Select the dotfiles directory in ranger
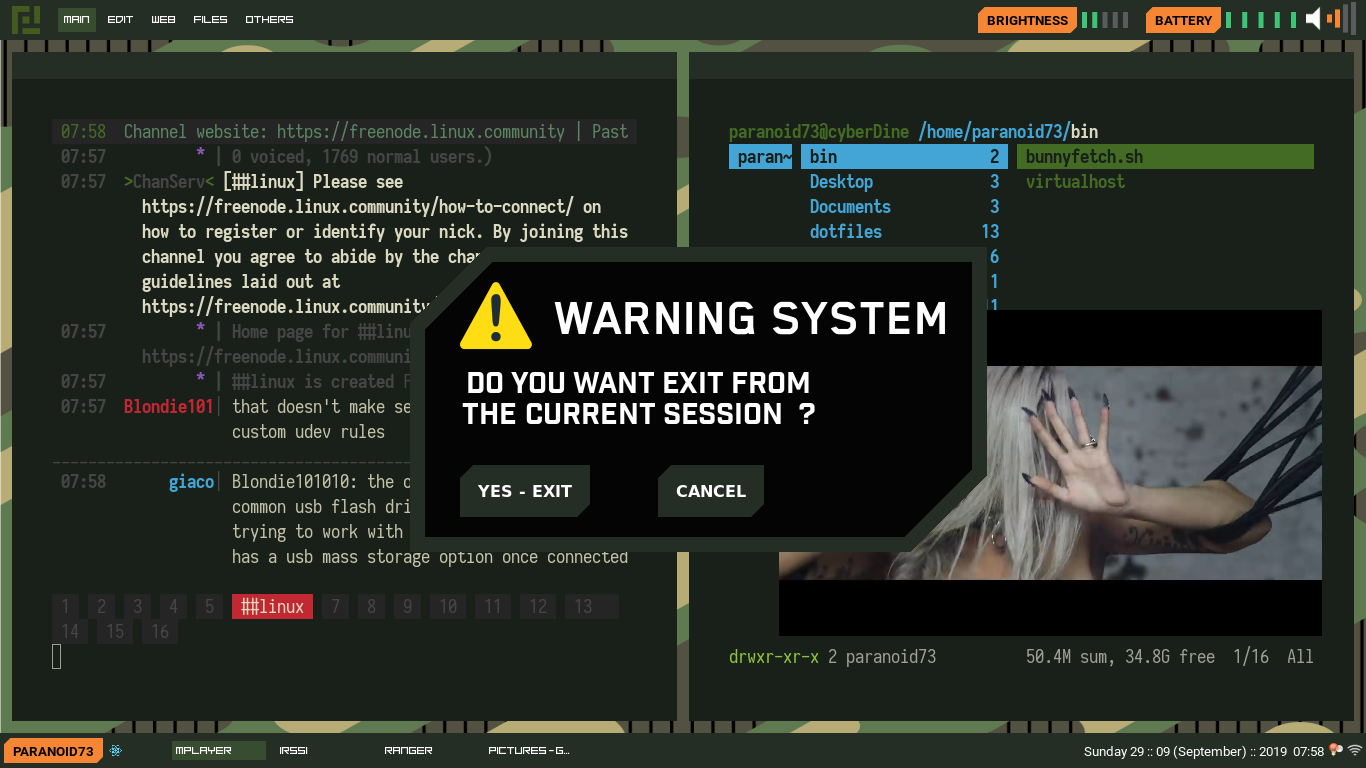 click(x=904, y=232)
